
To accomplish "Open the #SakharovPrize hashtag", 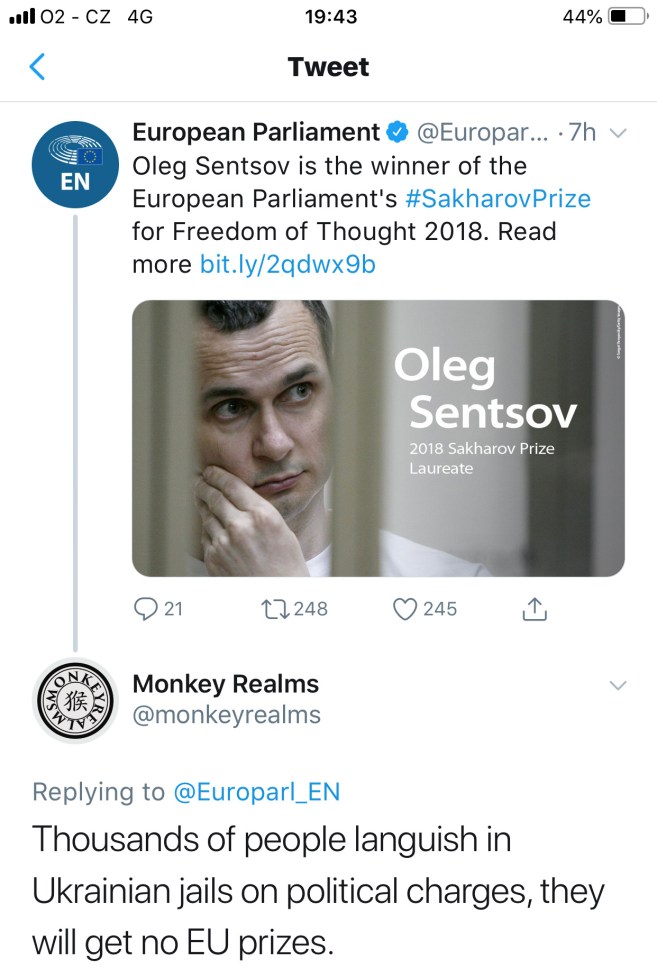I will 498,198.
